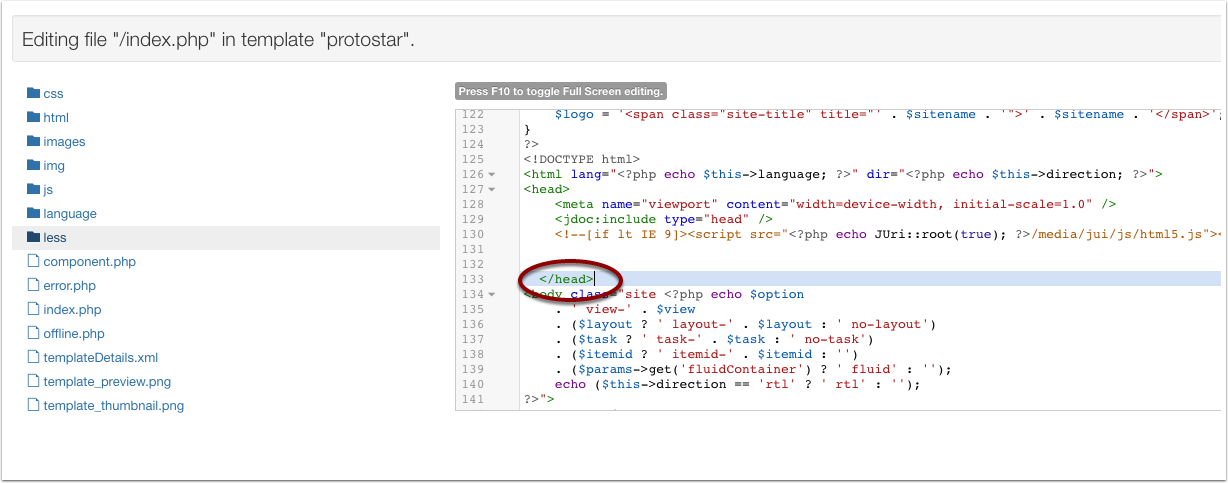Click the html lang line in the editor
The height and width of the screenshot is (483, 1228).
(843, 174)
